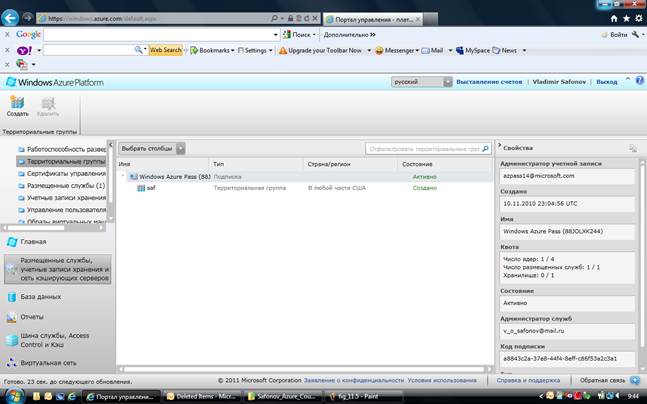The height and width of the screenshot is (404, 647).
Task: Select Учетные записи хранения tree item
Action: (62, 198)
